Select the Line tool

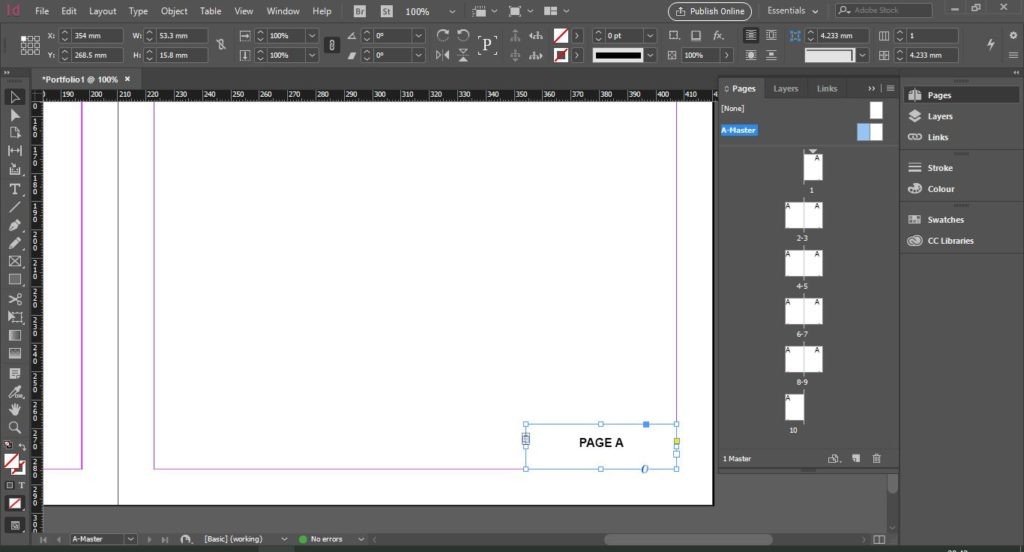pos(14,207)
